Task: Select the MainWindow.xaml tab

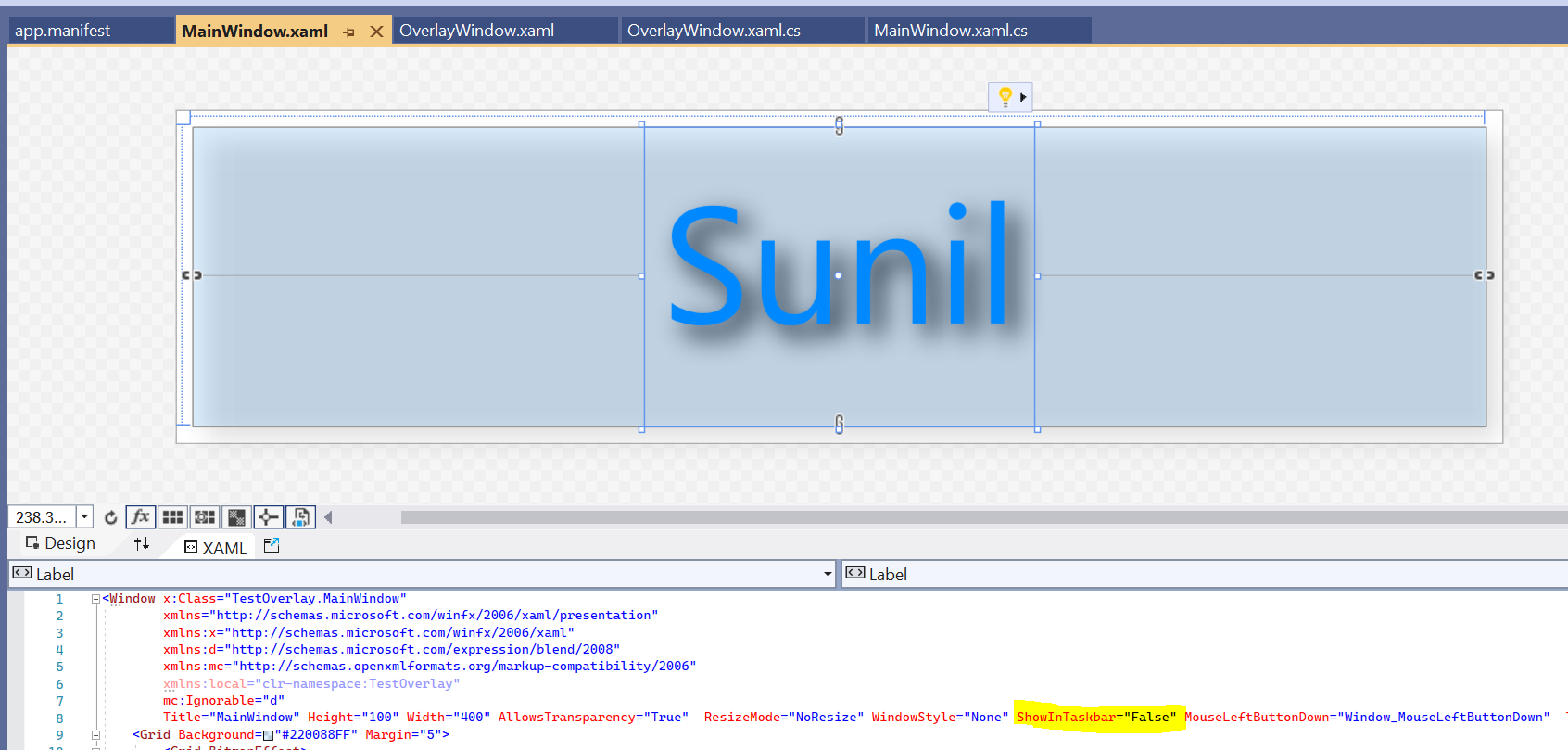Action: click(255, 32)
